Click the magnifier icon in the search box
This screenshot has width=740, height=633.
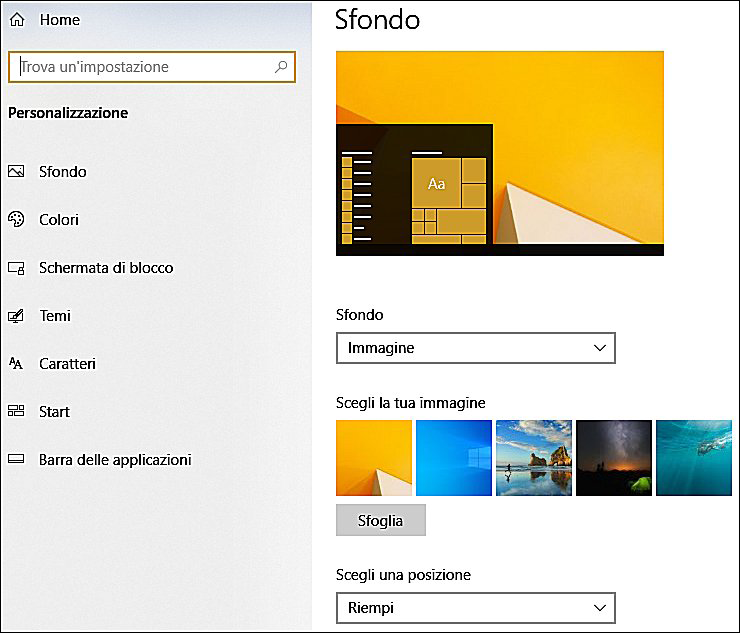pyautogui.click(x=282, y=67)
